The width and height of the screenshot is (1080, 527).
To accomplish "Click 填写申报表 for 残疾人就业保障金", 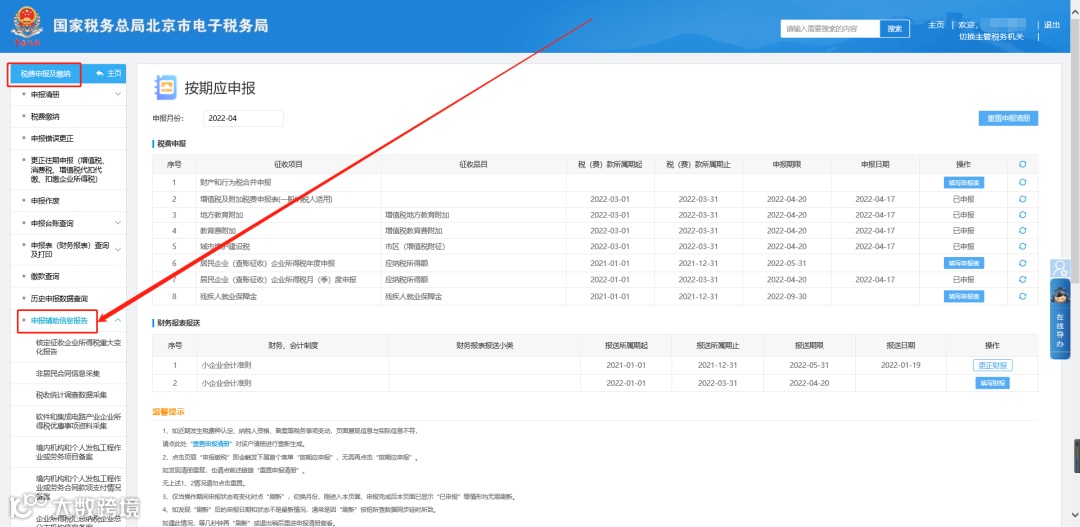I will (963, 296).
